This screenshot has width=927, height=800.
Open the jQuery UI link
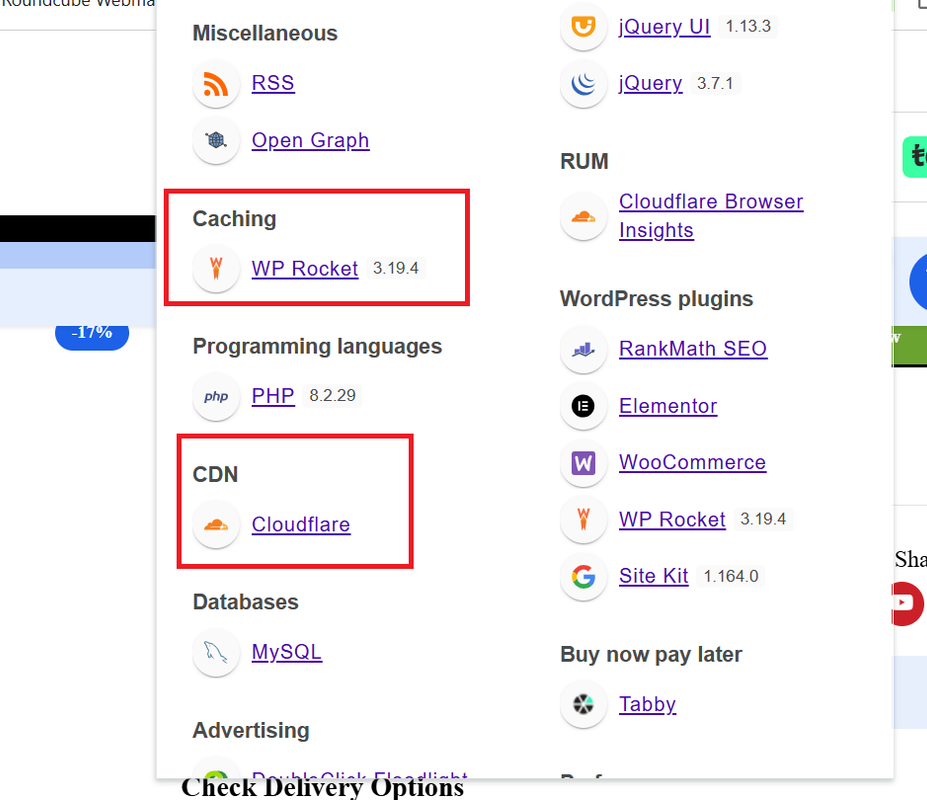pyautogui.click(x=665, y=27)
